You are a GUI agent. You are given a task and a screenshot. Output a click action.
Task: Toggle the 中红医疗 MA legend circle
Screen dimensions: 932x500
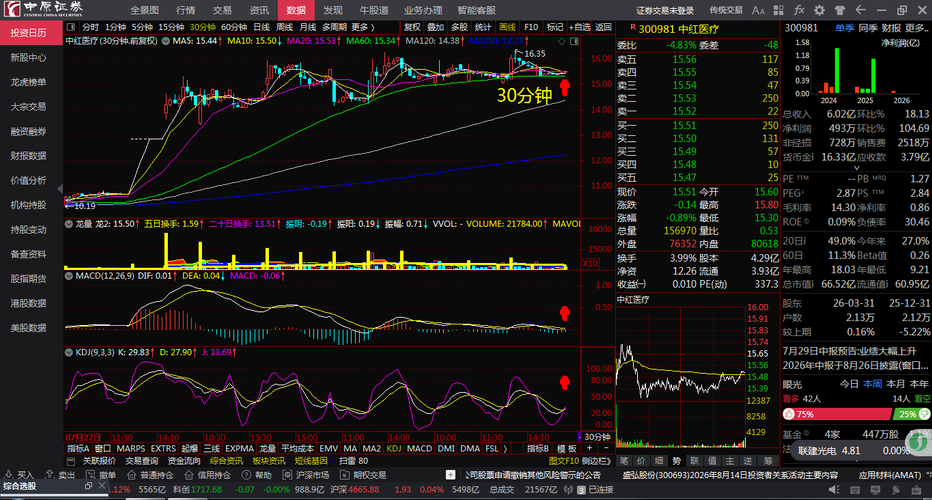[x=166, y=41]
